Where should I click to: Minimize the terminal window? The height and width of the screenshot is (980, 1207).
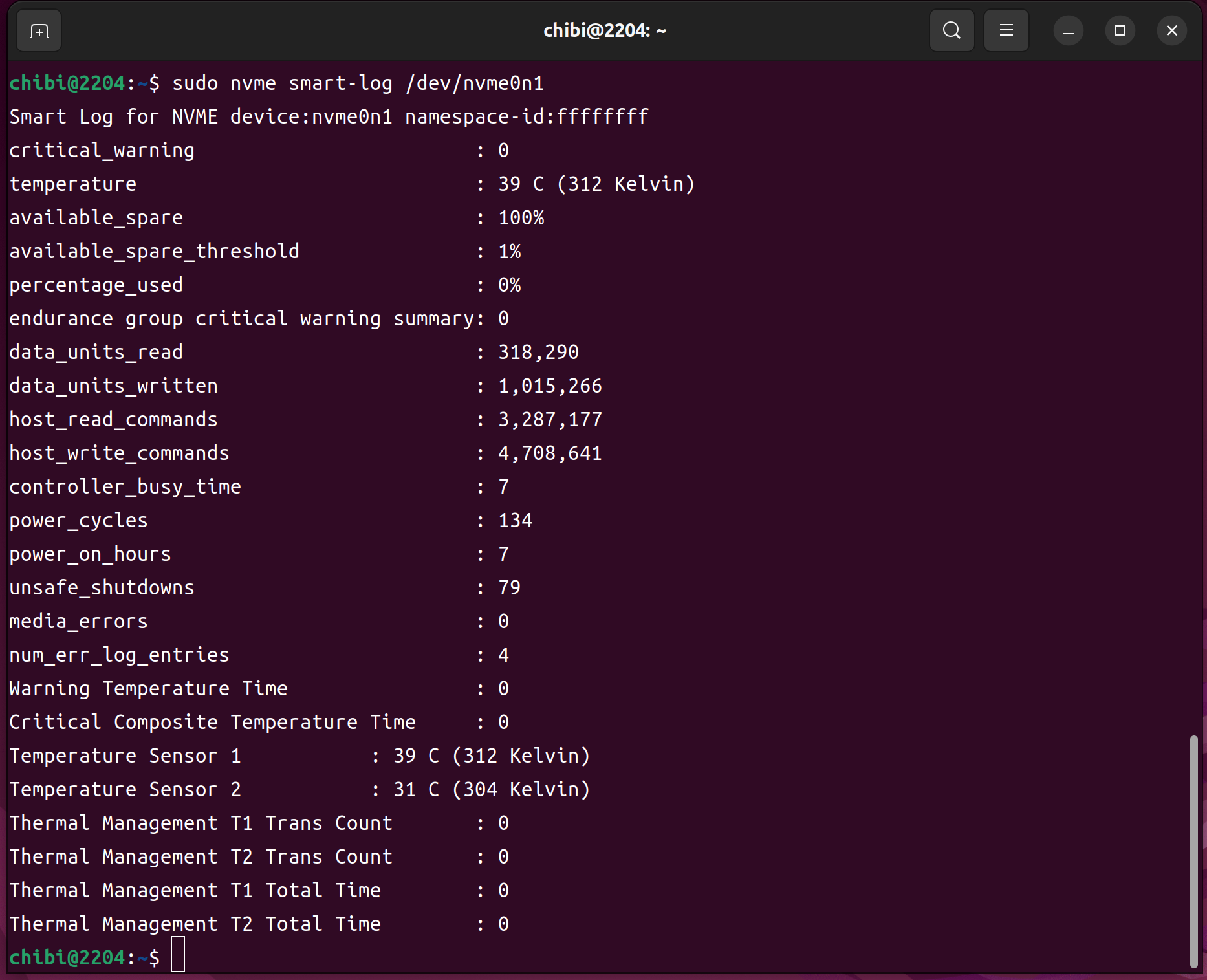tap(1068, 30)
